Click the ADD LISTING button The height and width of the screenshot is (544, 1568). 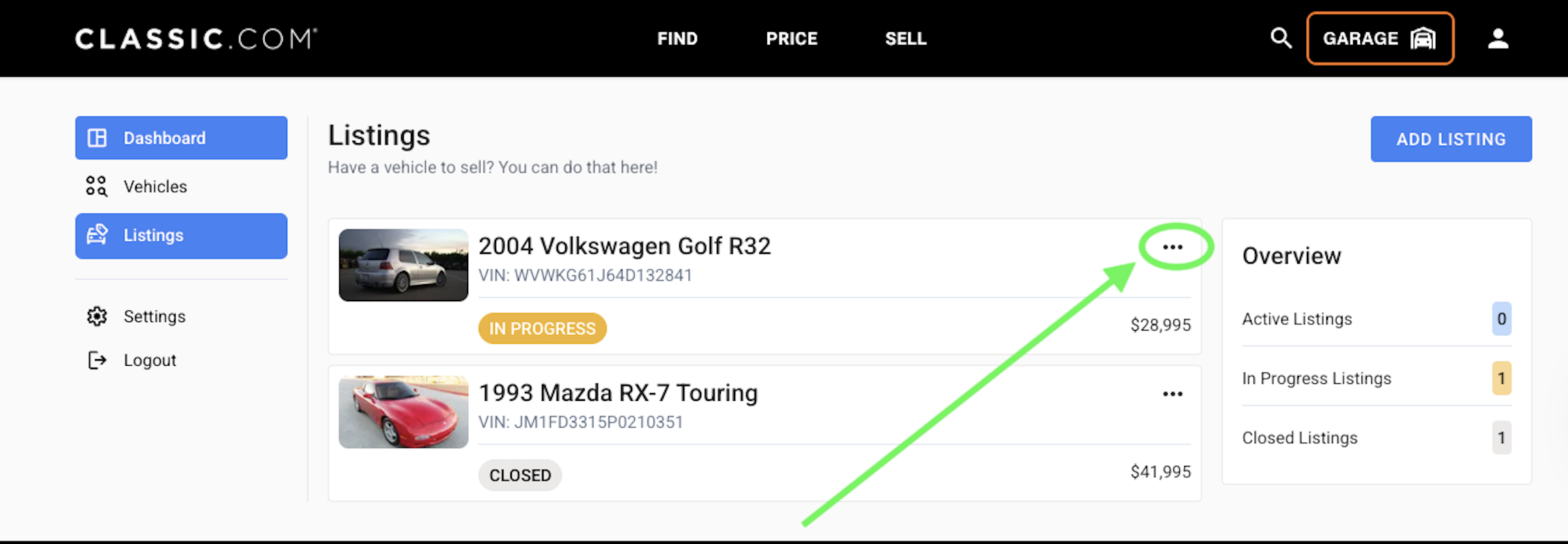click(x=1451, y=139)
